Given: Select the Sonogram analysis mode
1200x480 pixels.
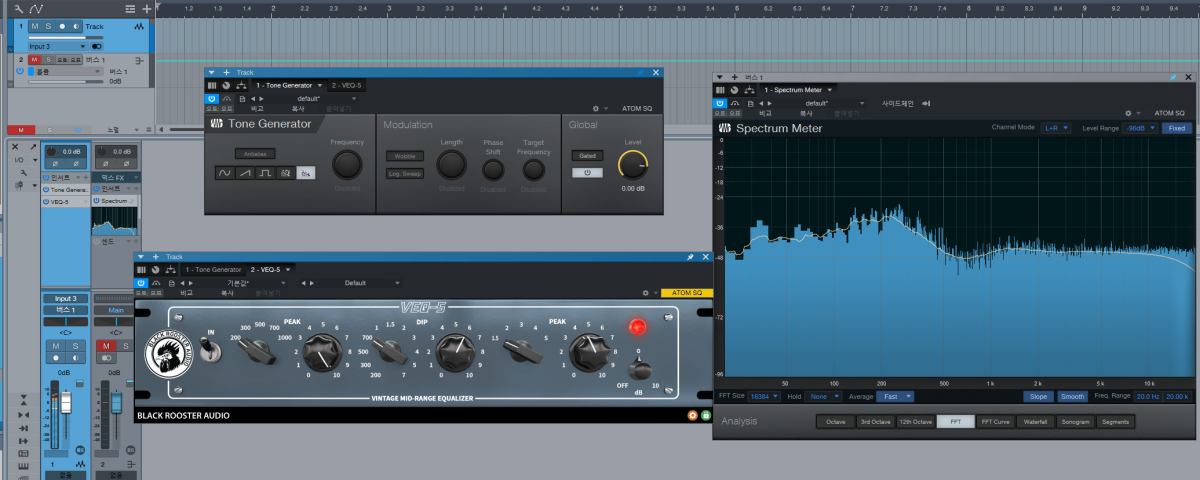Looking at the screenshot, I should pyautogui.click(x=1076, y=422).
